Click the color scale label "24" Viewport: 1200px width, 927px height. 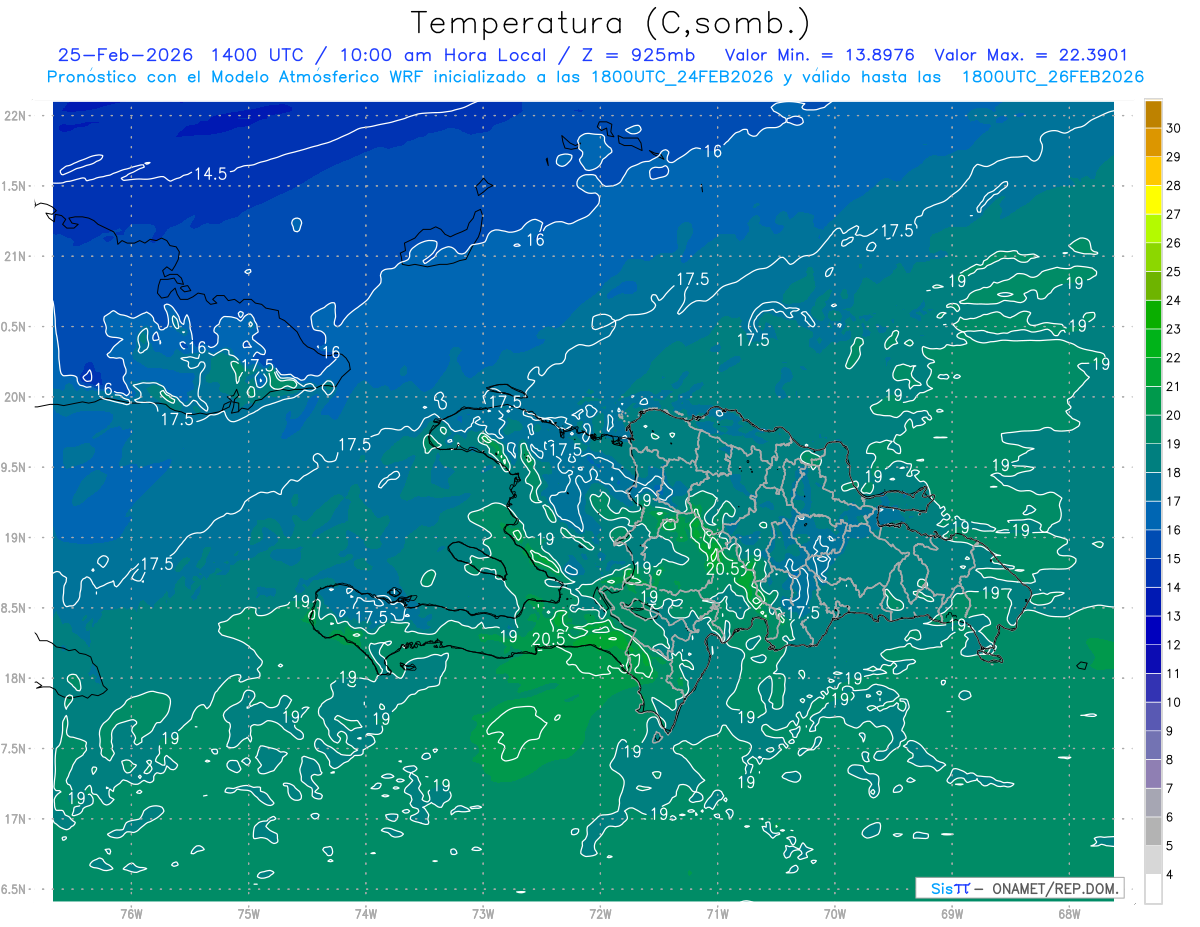[x=1174, y=300]
